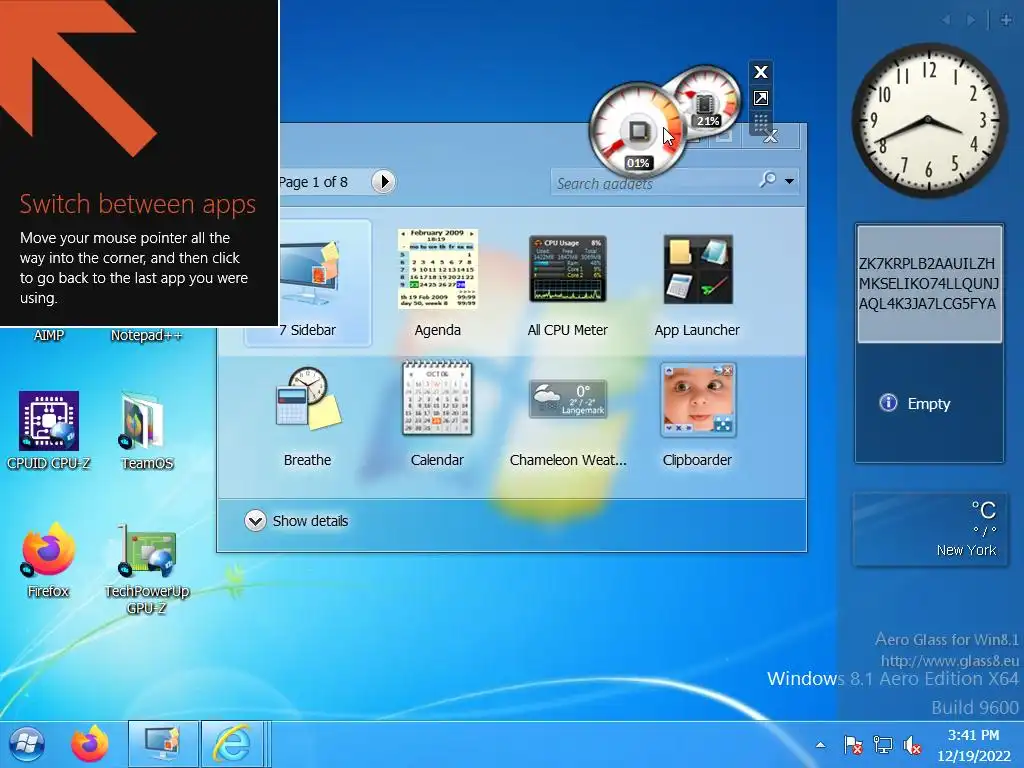
Task: Open the New York weather gadget
Action: point(930,529)
